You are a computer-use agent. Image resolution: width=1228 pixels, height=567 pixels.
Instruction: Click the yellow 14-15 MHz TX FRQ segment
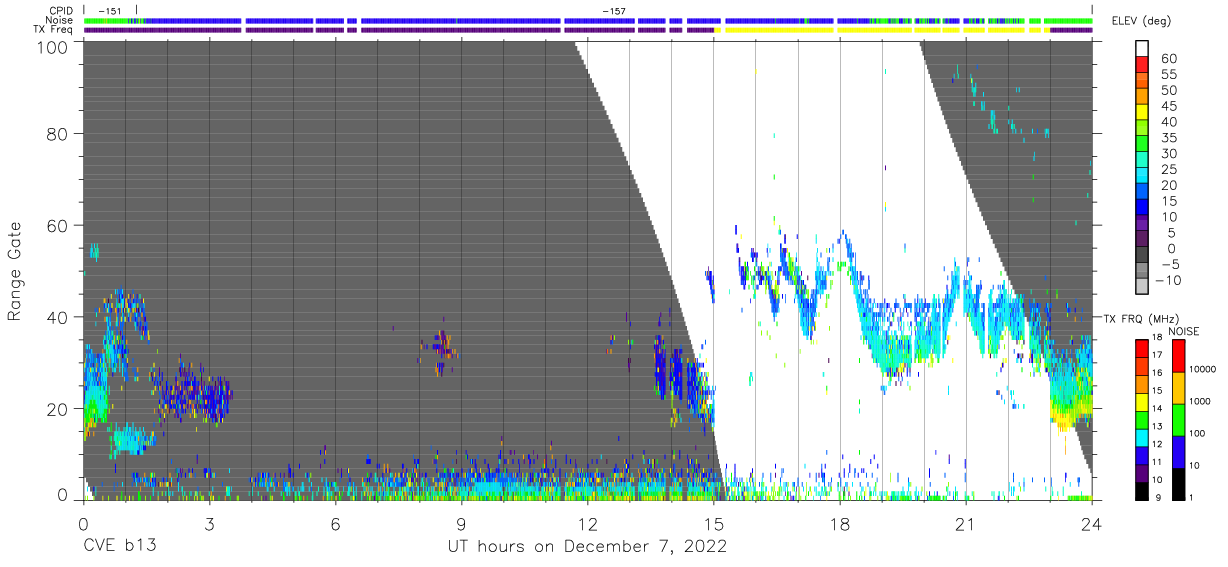(x=1141, y=400)
